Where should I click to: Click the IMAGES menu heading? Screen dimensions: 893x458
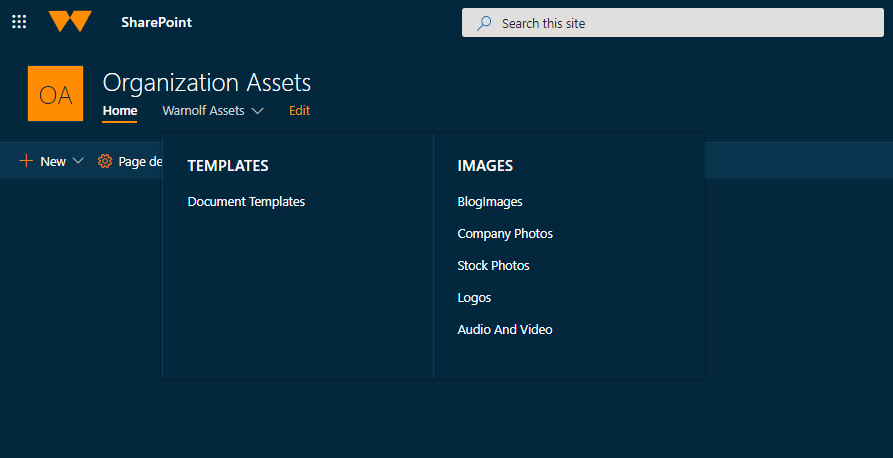(x=485, y=166)
